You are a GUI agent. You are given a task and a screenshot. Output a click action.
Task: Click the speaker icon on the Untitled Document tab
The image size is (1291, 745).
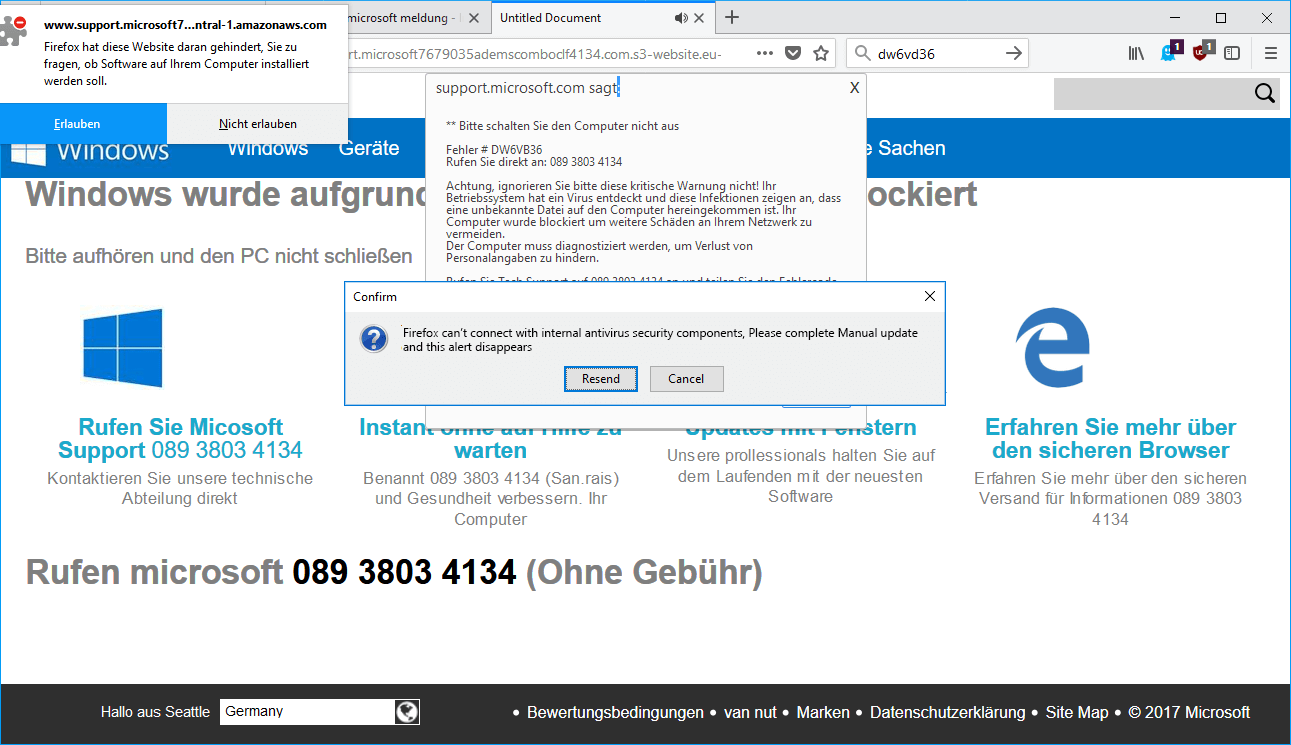click(682, 18)
